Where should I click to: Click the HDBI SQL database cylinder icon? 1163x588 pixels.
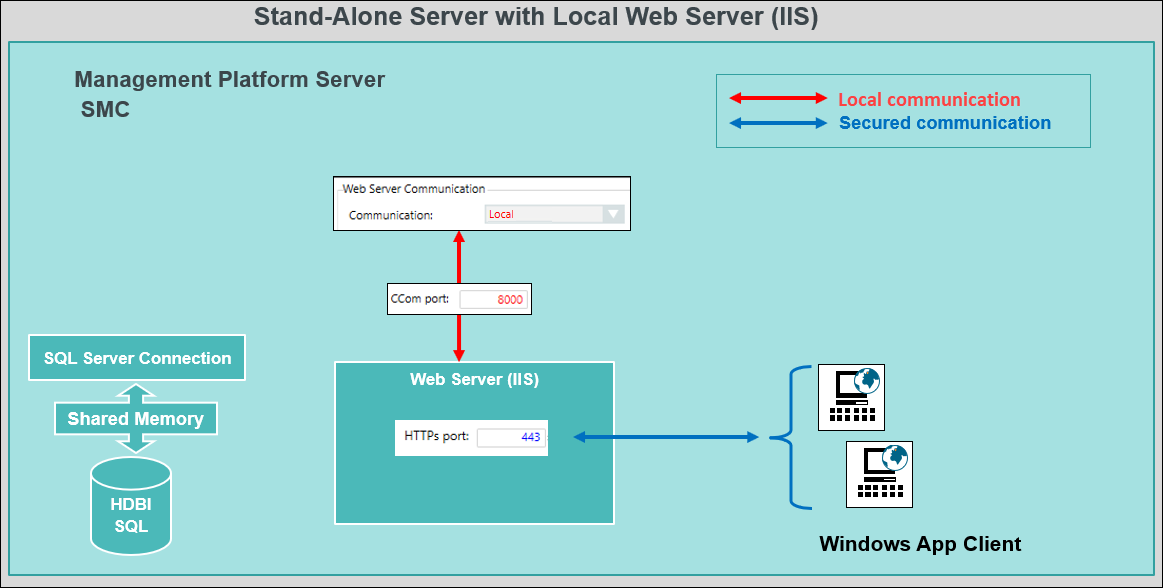pyautogui.click(x=130, y=507)
